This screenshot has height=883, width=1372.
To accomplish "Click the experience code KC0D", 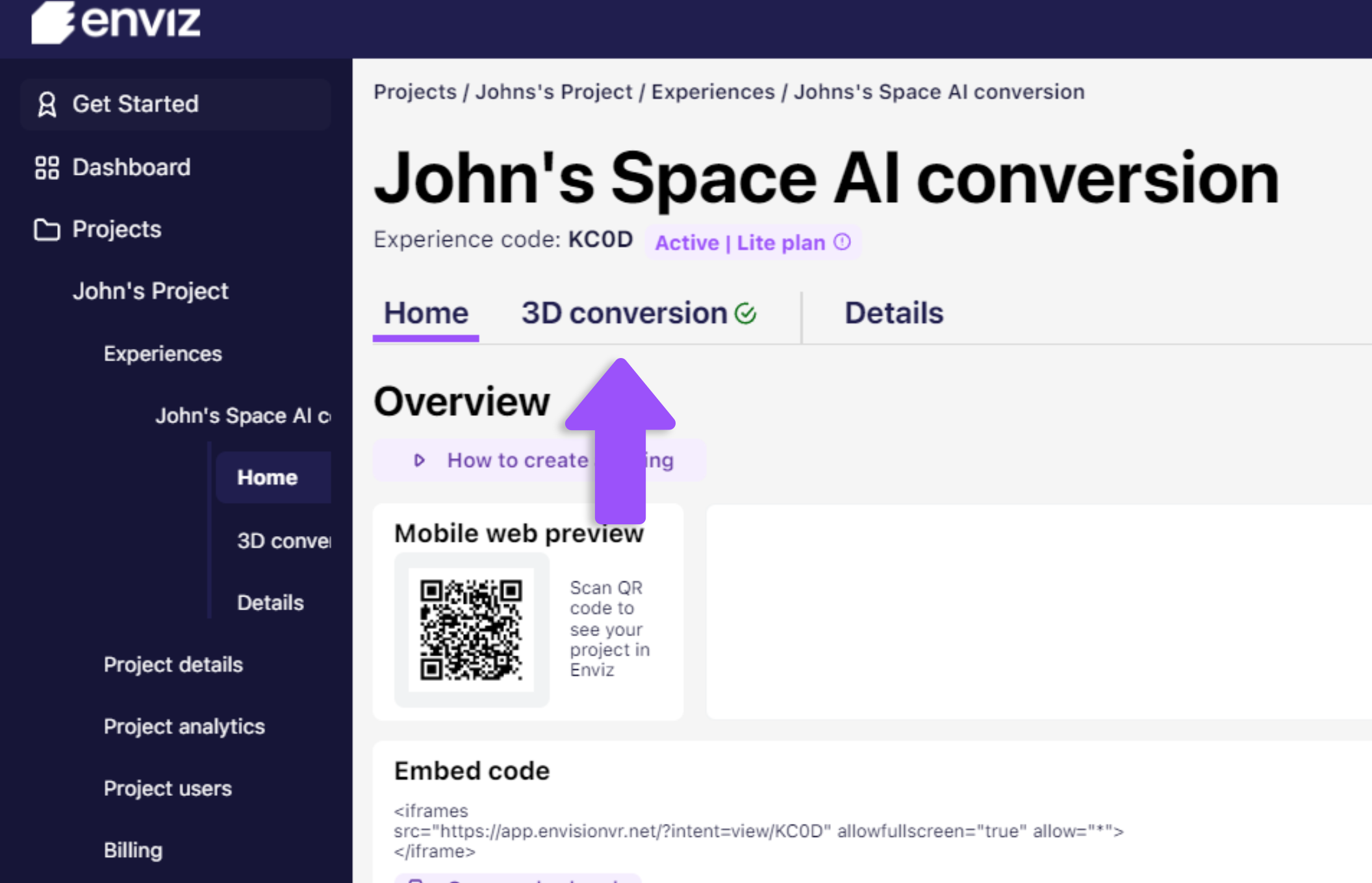I will pos(600,240).
